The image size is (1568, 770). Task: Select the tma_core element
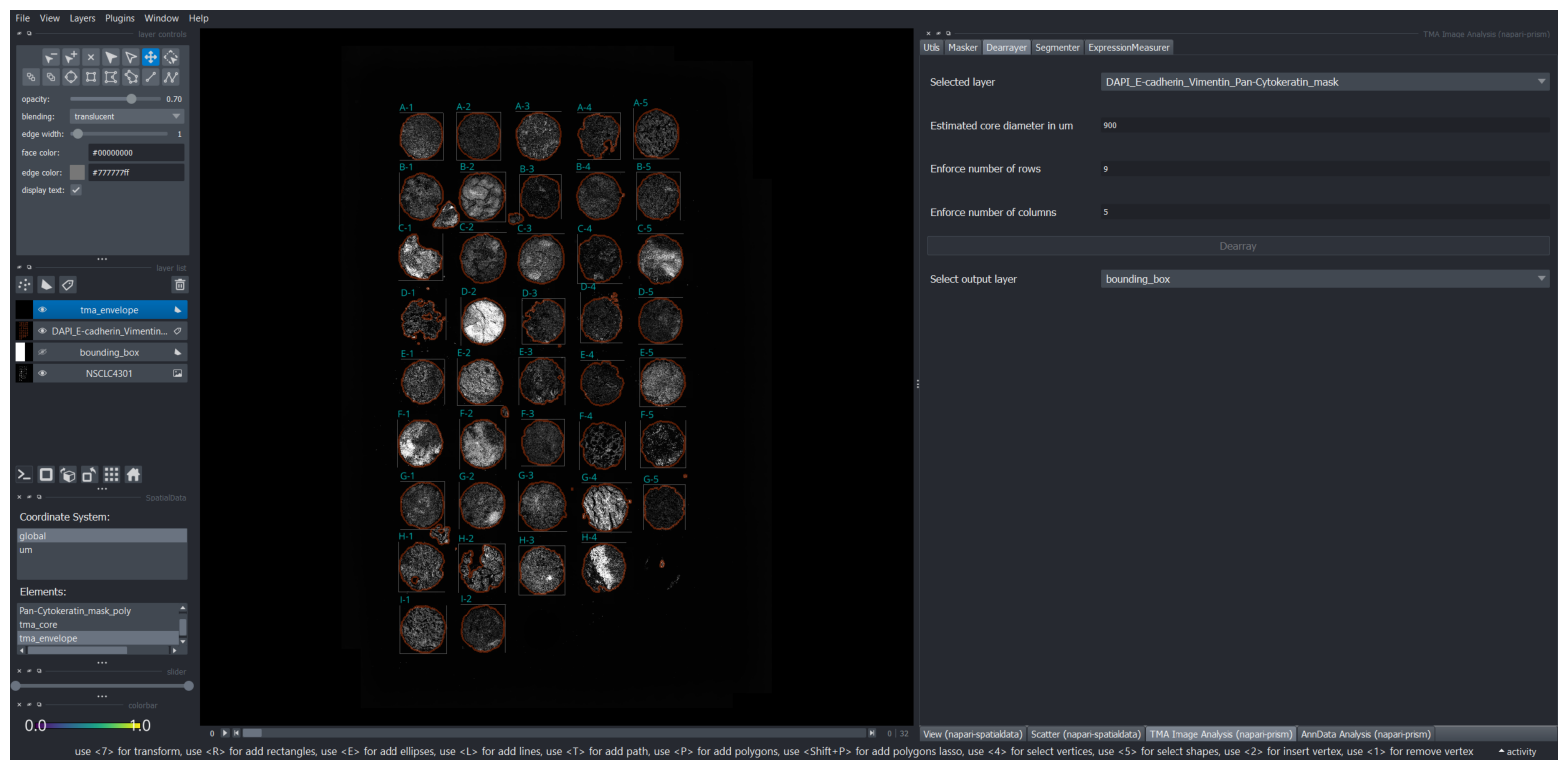coord(98,625)
